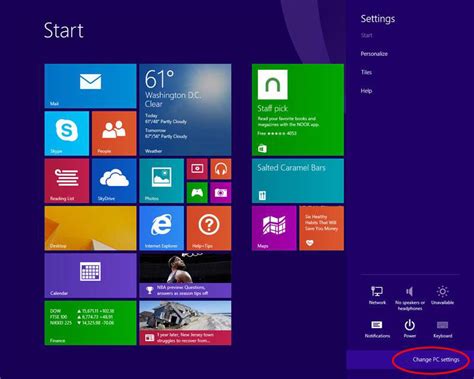
Task: Open the Salted Caramel Bars food tile
Action: point(298,181)
